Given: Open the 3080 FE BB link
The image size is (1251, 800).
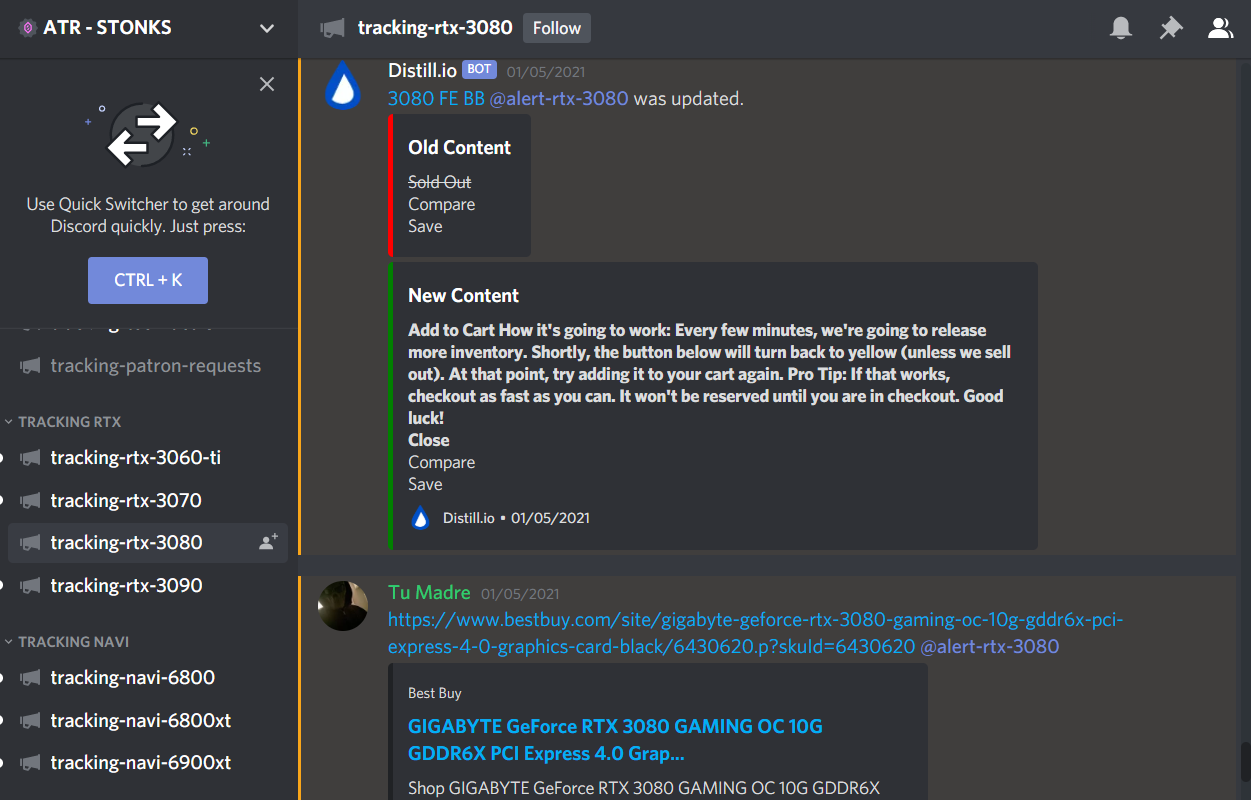Looking at the screenshot, I should (x=436, y=98).
